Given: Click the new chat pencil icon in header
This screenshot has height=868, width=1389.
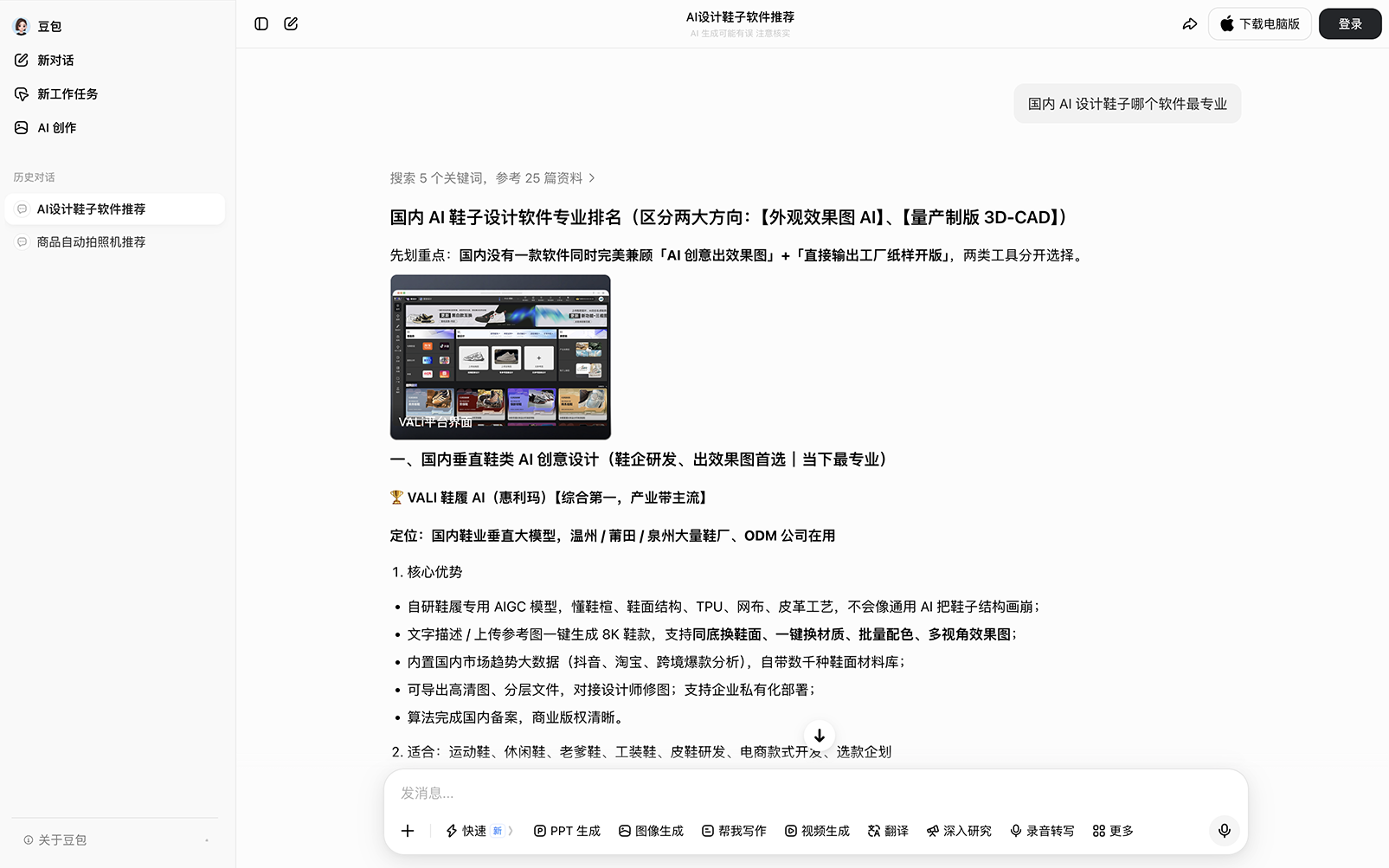Looking at the screenshot, I should tap(291, 24).
